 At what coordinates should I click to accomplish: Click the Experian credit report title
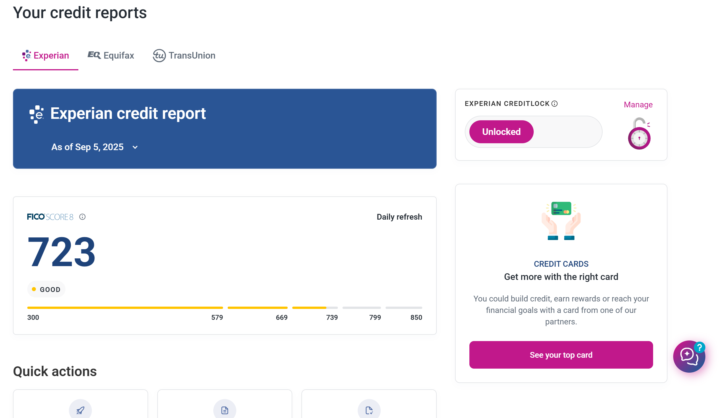[128, 113]
